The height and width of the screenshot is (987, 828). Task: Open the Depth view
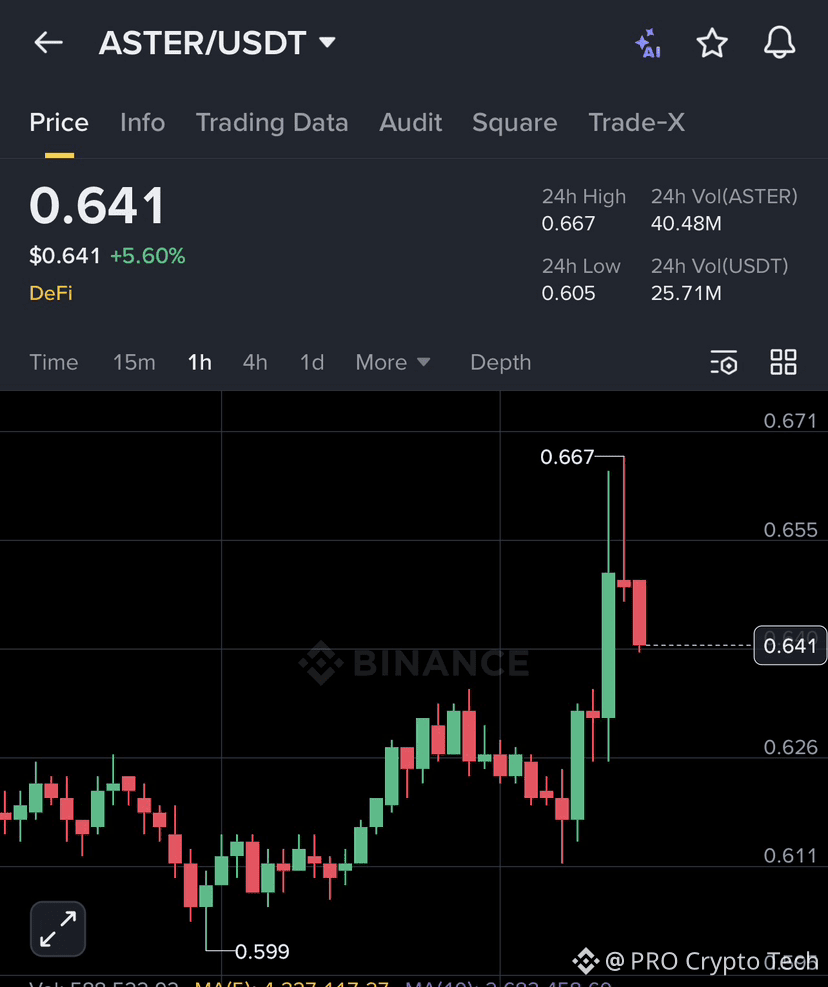[x=500, y=362]
